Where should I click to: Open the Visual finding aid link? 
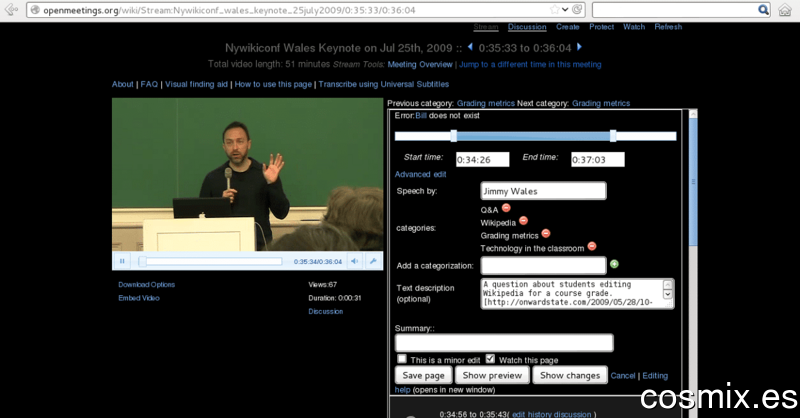(x=196, y=84)
